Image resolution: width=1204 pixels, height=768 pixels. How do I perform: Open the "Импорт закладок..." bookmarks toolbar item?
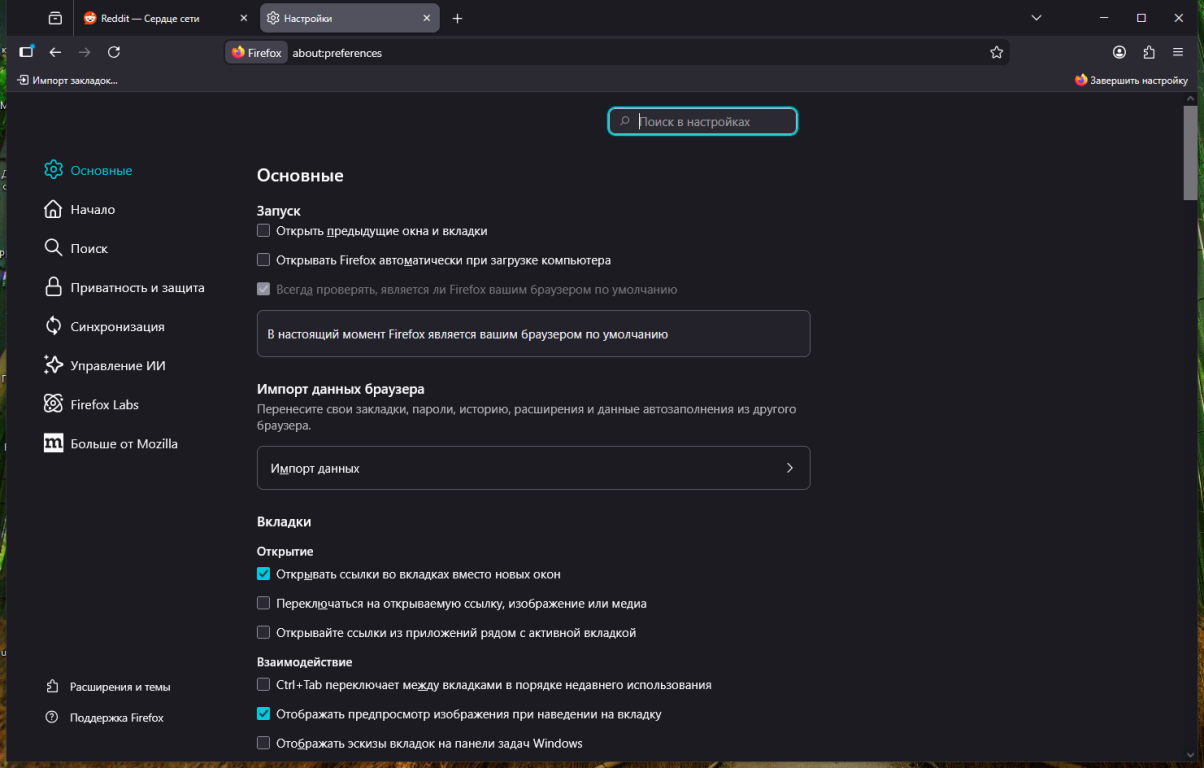67,80
